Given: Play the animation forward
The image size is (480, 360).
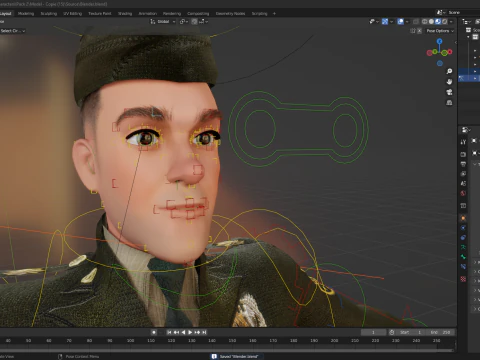Looking at the screenshot, I should click(x=190, y=332).
